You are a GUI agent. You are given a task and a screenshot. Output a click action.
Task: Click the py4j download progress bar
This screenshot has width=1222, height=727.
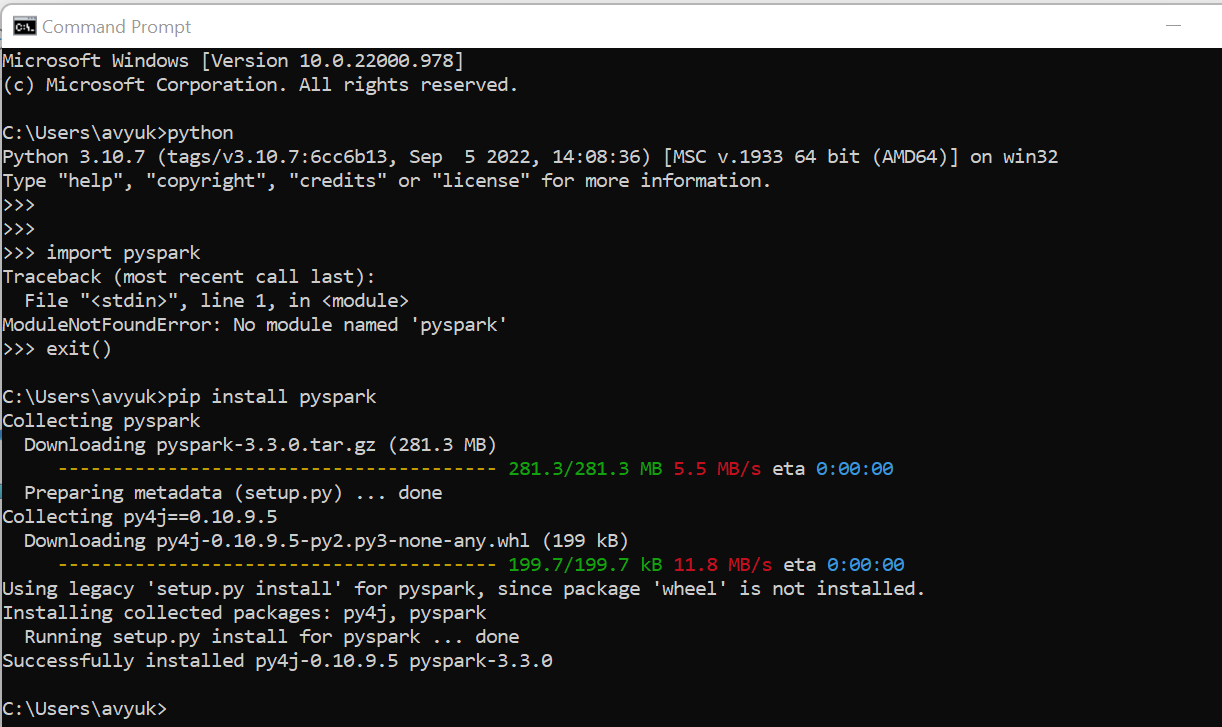point(277,565)
